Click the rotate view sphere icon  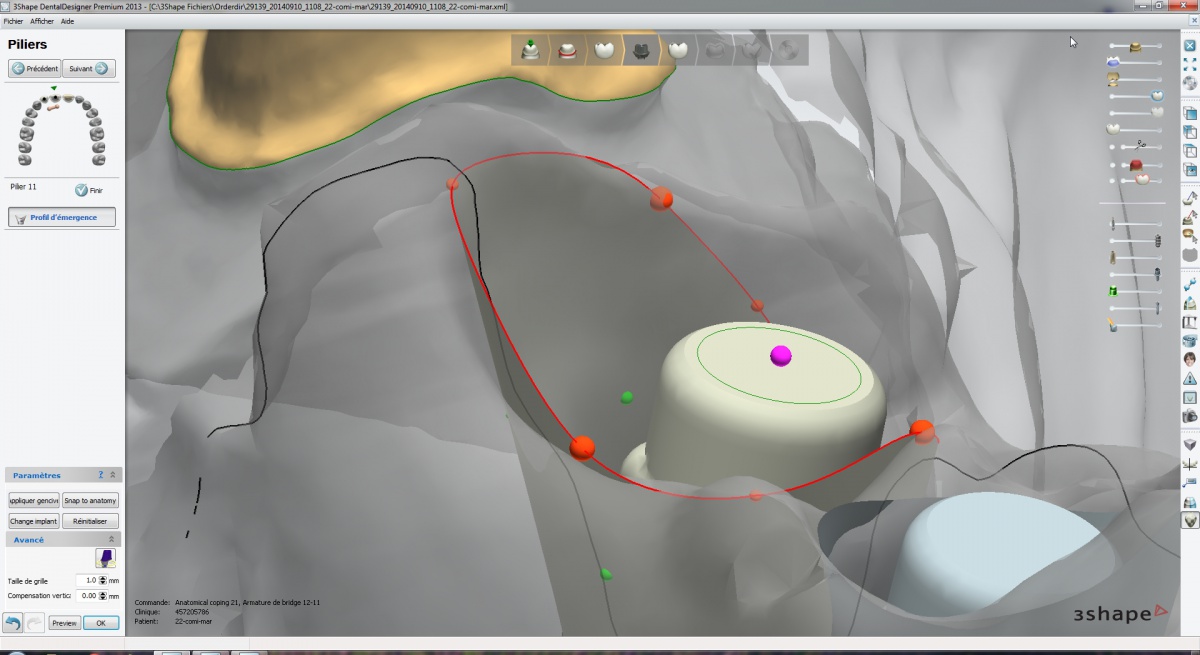point(1190,83)
